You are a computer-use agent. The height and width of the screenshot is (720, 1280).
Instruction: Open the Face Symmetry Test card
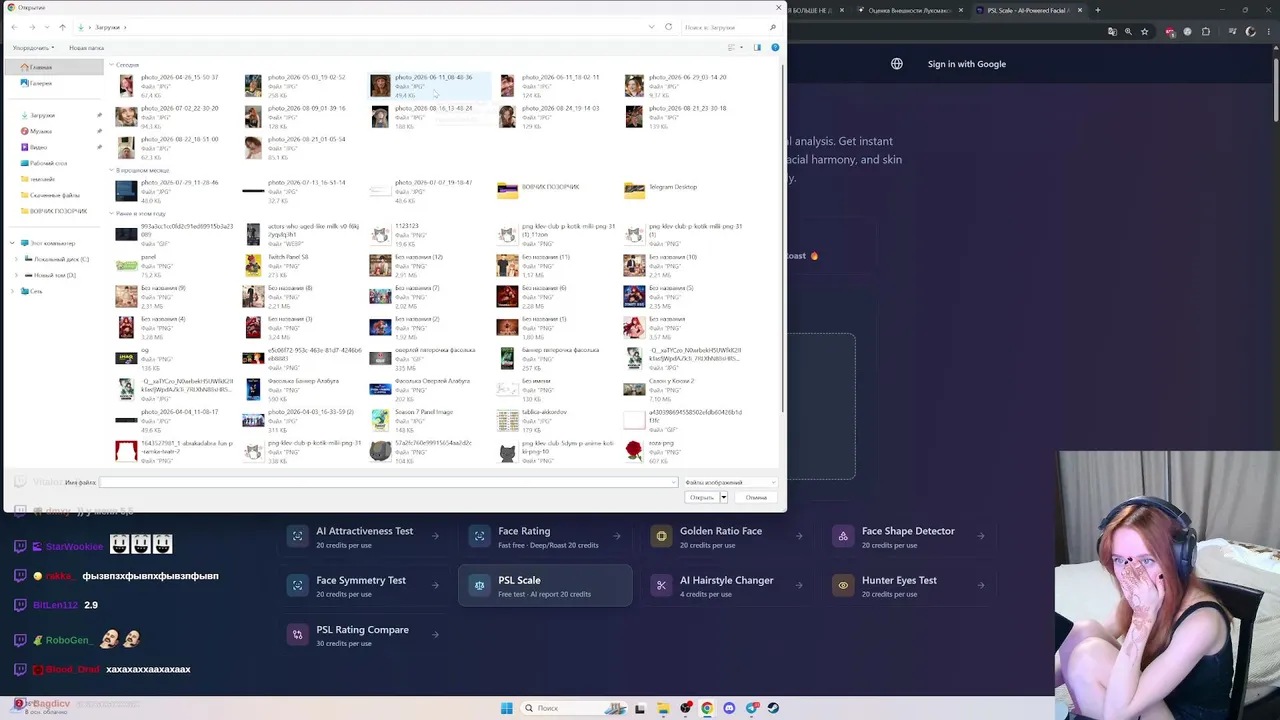363,586
